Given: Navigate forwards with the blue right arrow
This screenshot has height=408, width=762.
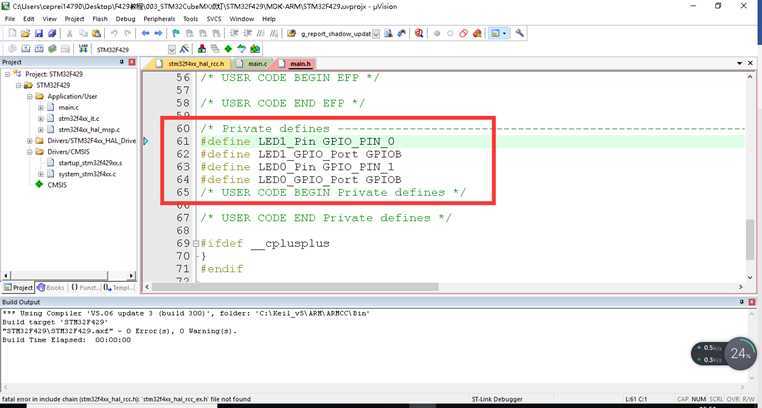Looking at the screenshot, I should tap(158, 34).
